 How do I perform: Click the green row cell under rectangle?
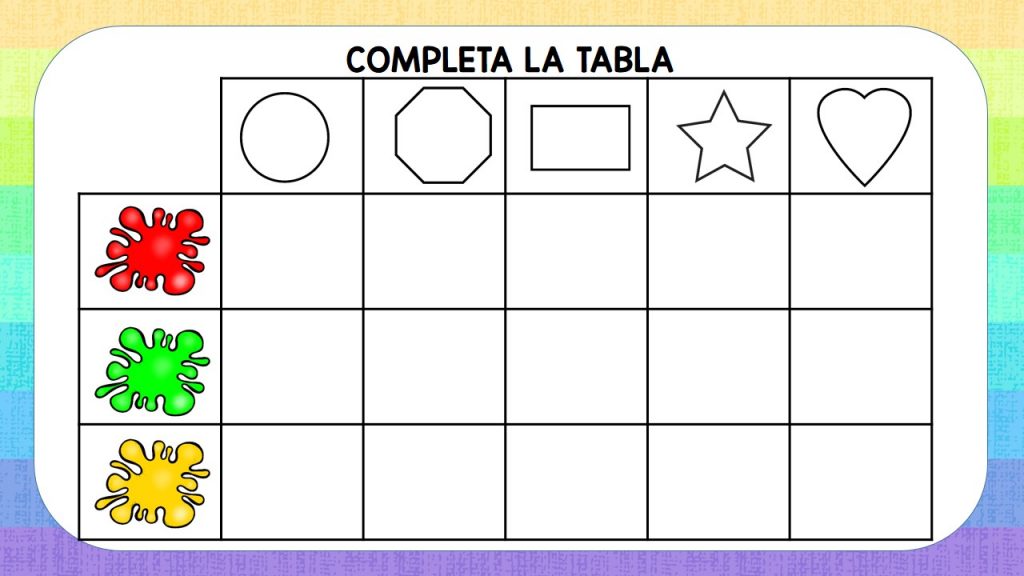pos(576,367)
